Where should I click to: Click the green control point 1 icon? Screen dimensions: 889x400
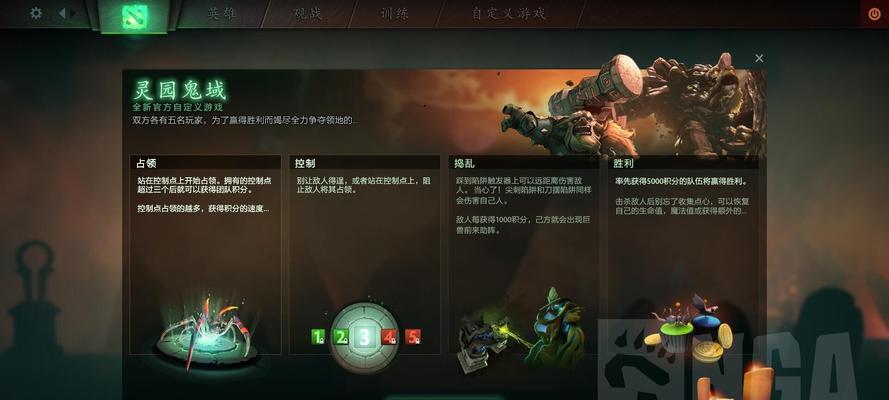[x=318, y=338]
